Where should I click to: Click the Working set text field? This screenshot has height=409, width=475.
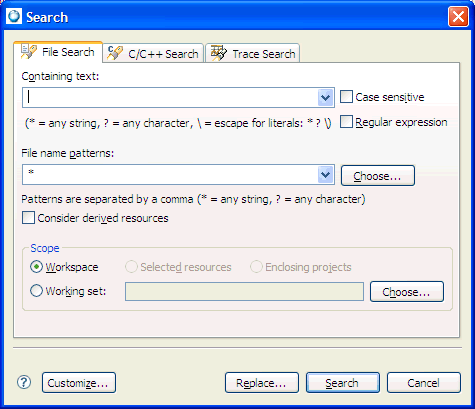point(244,292)
